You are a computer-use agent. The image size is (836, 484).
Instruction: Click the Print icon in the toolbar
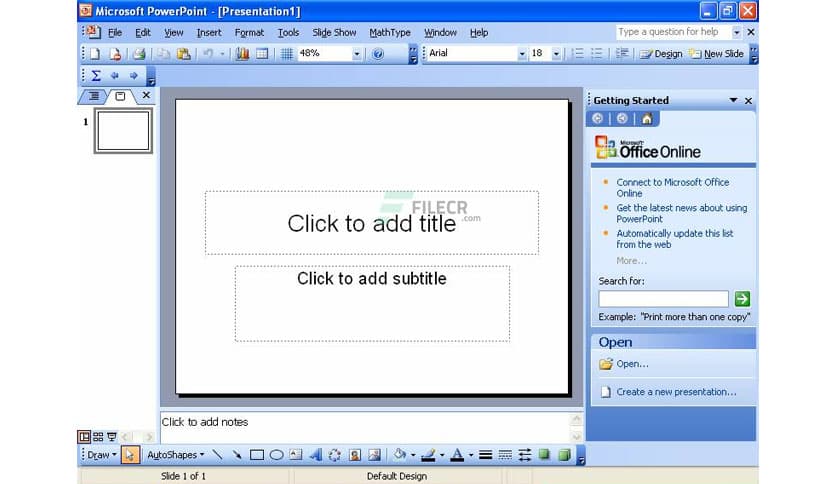click(139, 53)
